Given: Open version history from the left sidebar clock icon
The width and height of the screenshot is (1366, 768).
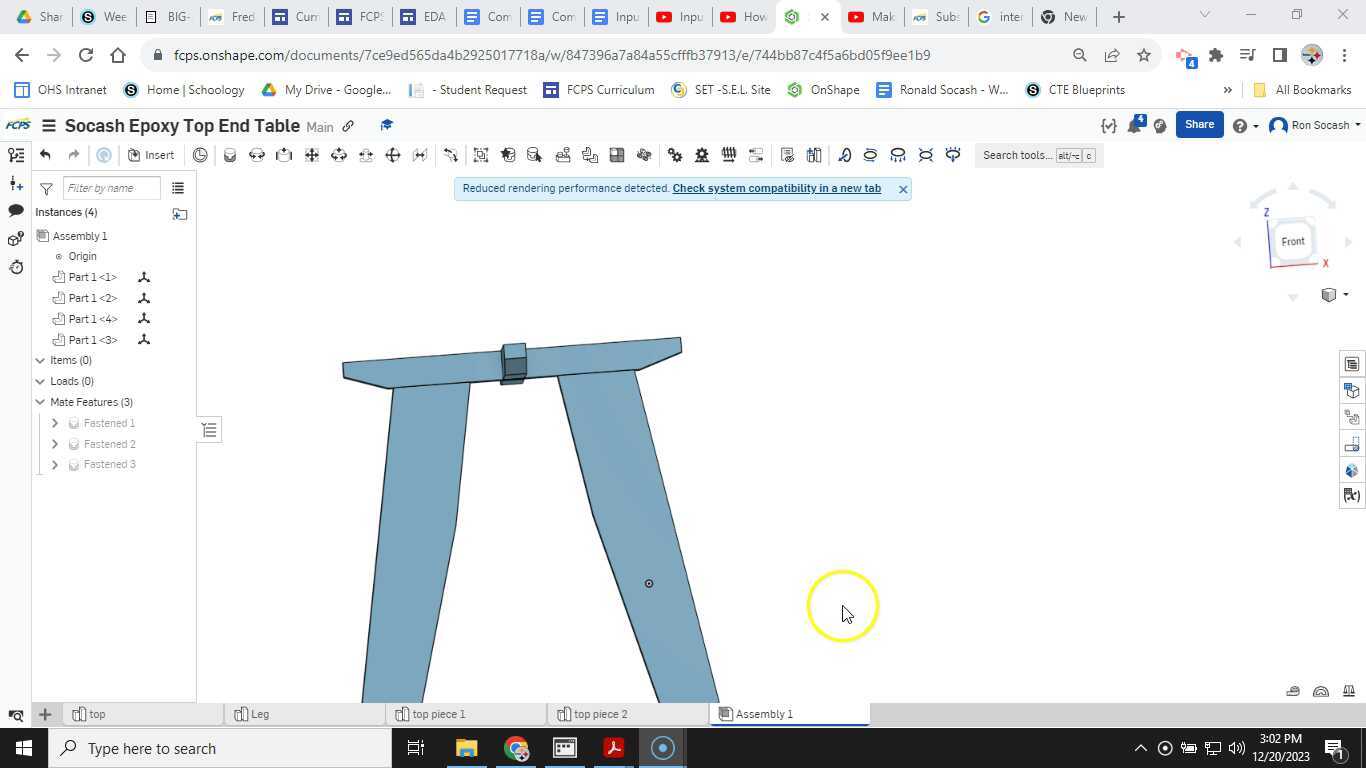Looking at the screenshot, I should pyautogui.click(x=15, y=267).
